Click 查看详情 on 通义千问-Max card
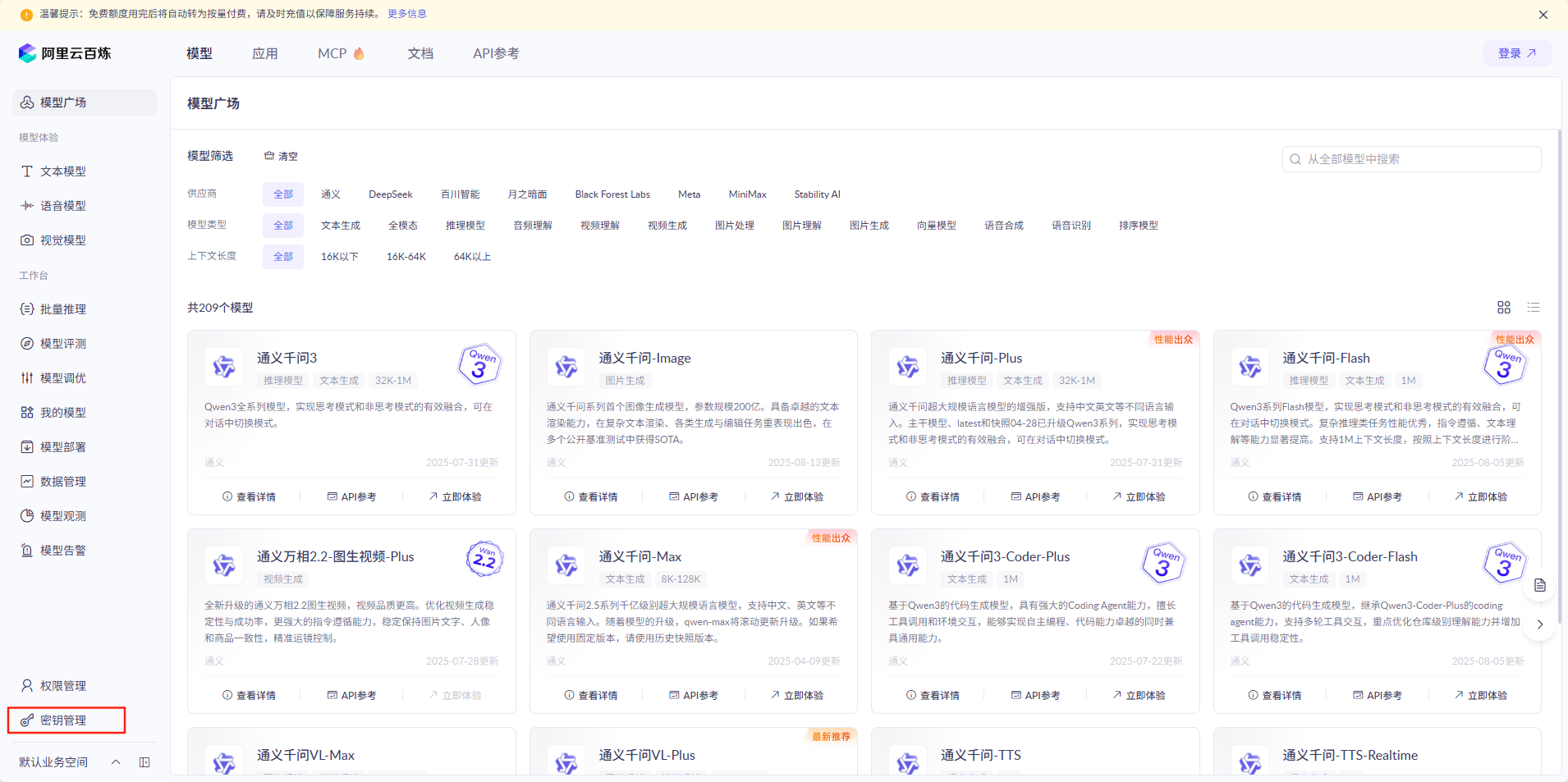This screenshot has width=1568, height=782. click(591, 696)
